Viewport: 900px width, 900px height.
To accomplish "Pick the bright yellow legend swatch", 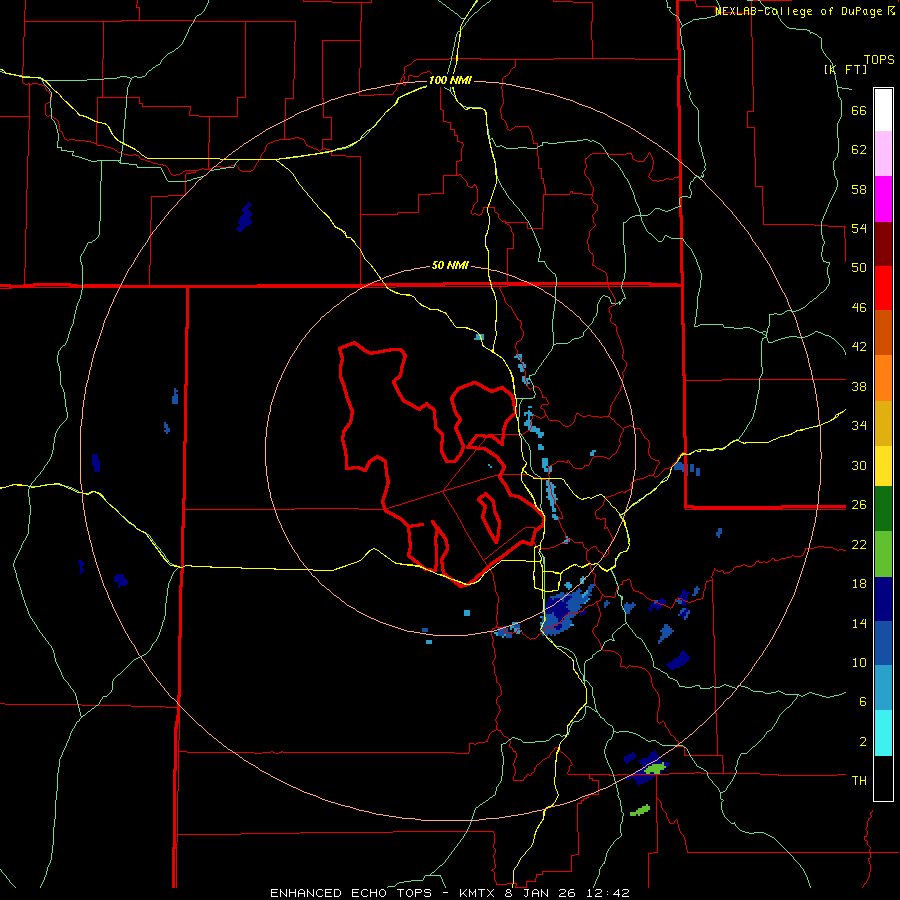I will pyautogui.click(x=883, y=466).
